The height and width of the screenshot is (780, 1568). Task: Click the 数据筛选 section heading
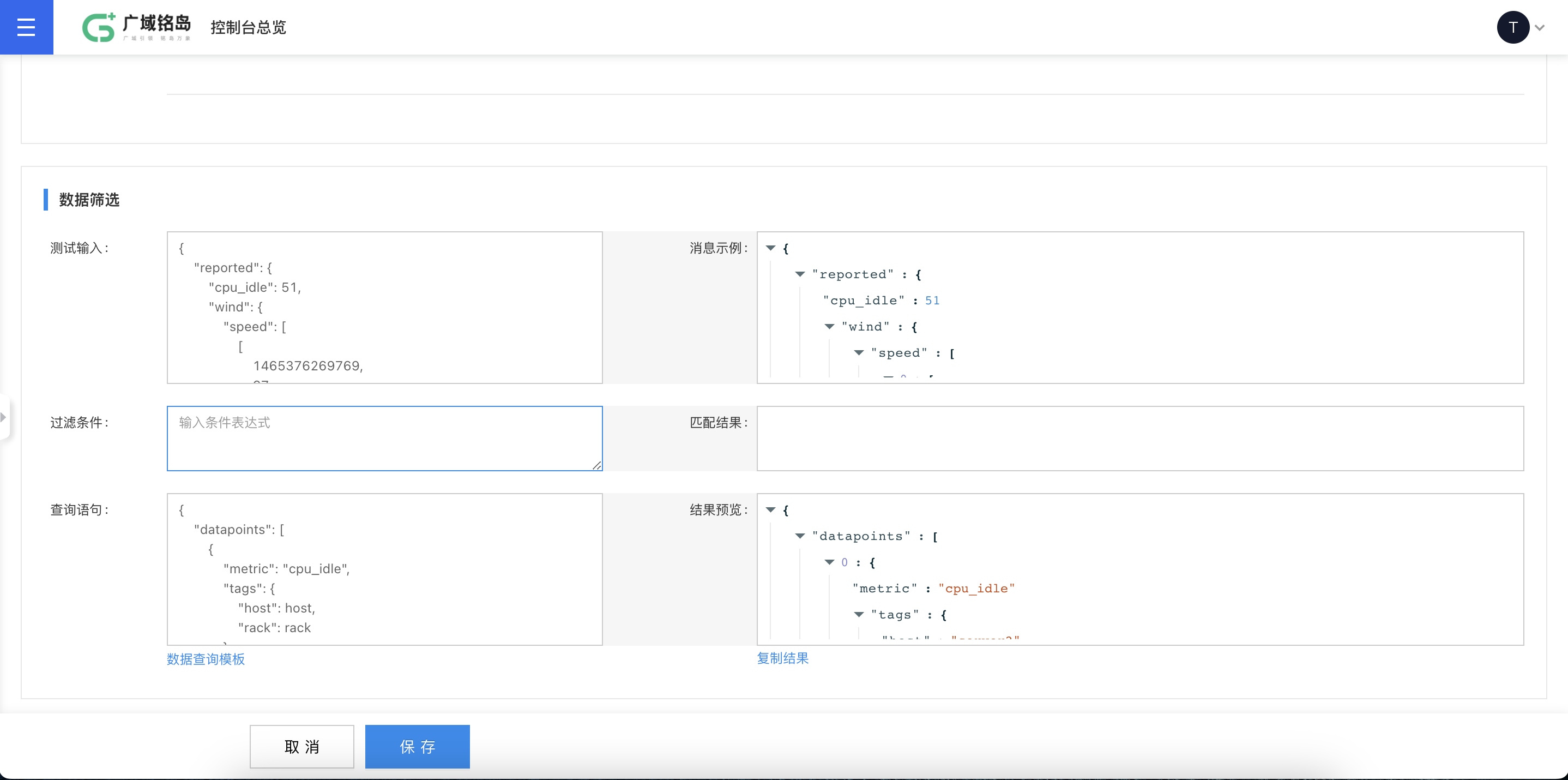89,200
